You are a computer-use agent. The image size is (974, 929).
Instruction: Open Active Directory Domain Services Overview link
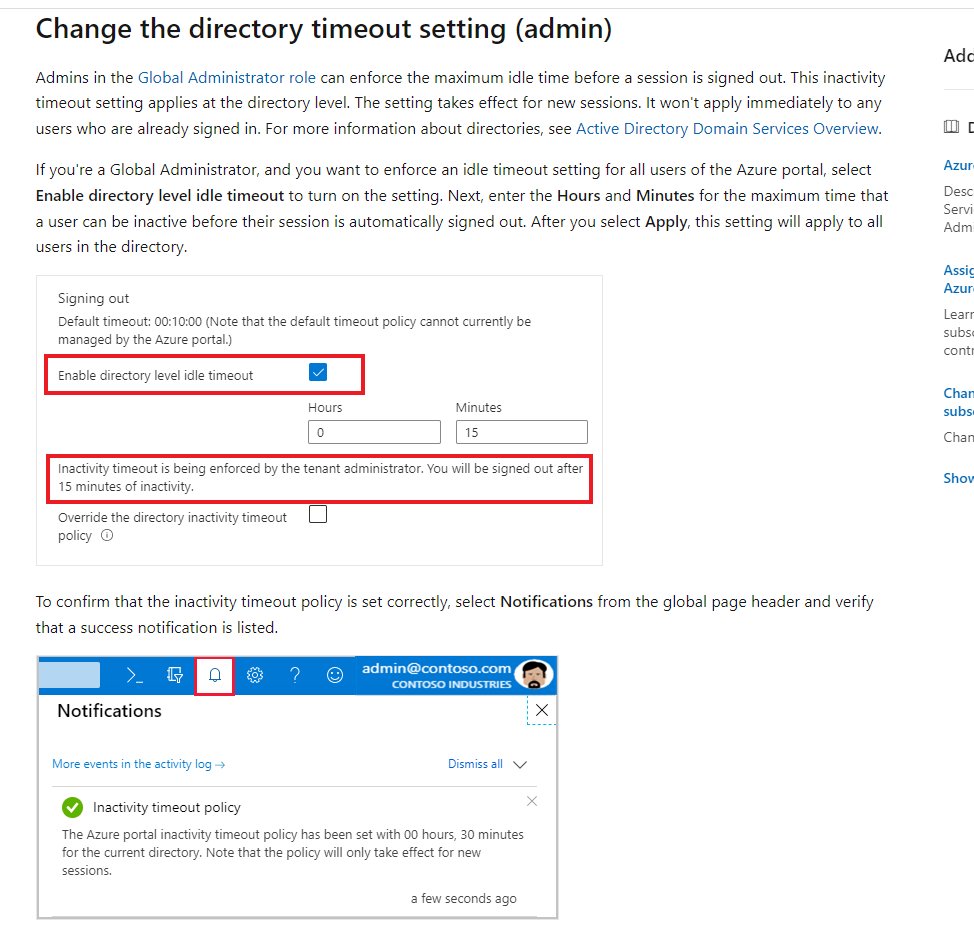tap(727, 129)
